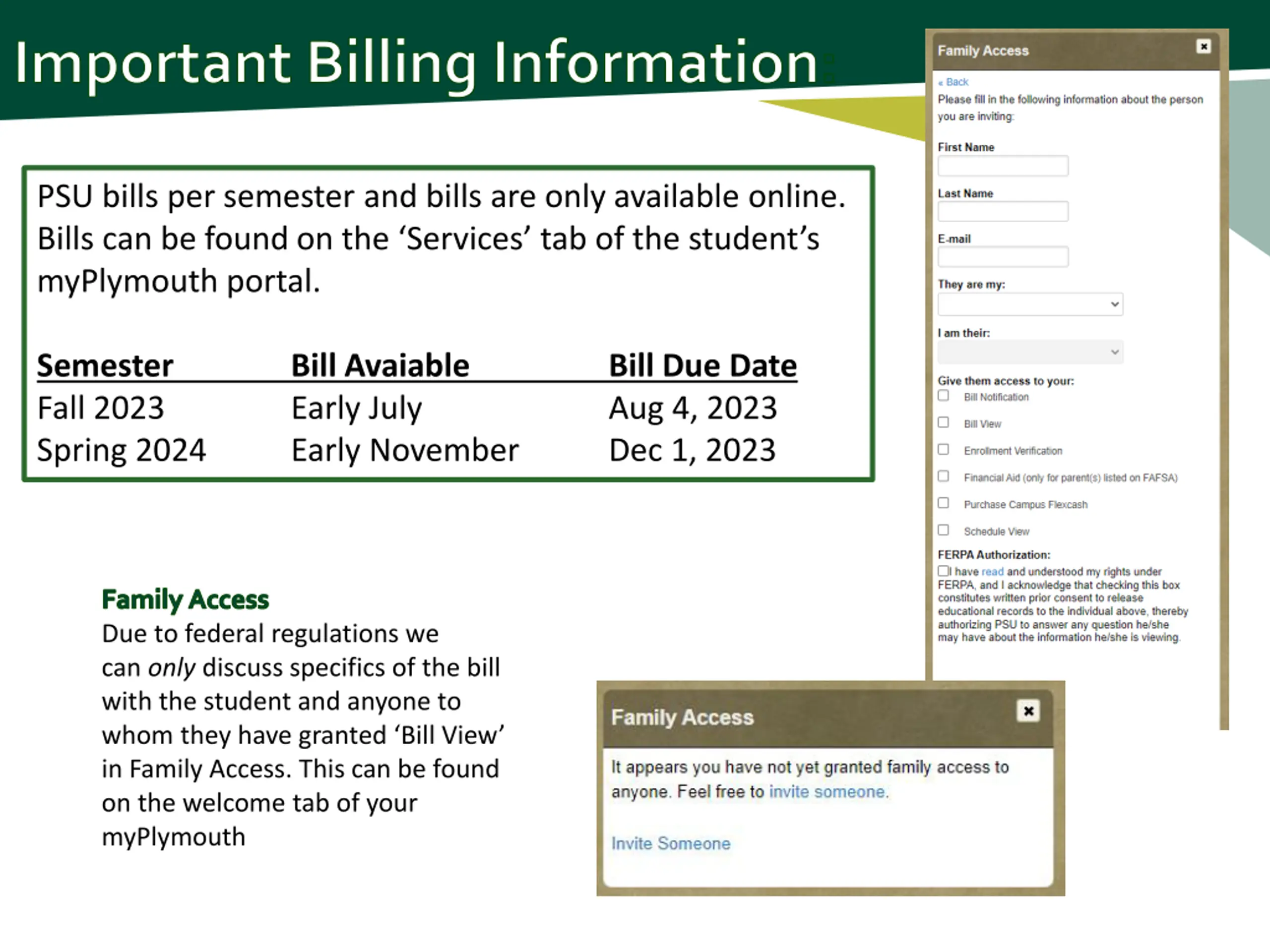Tick the Enrollment Verification checkbox
Screen dimensions: 1270x952
coord(943,449)
